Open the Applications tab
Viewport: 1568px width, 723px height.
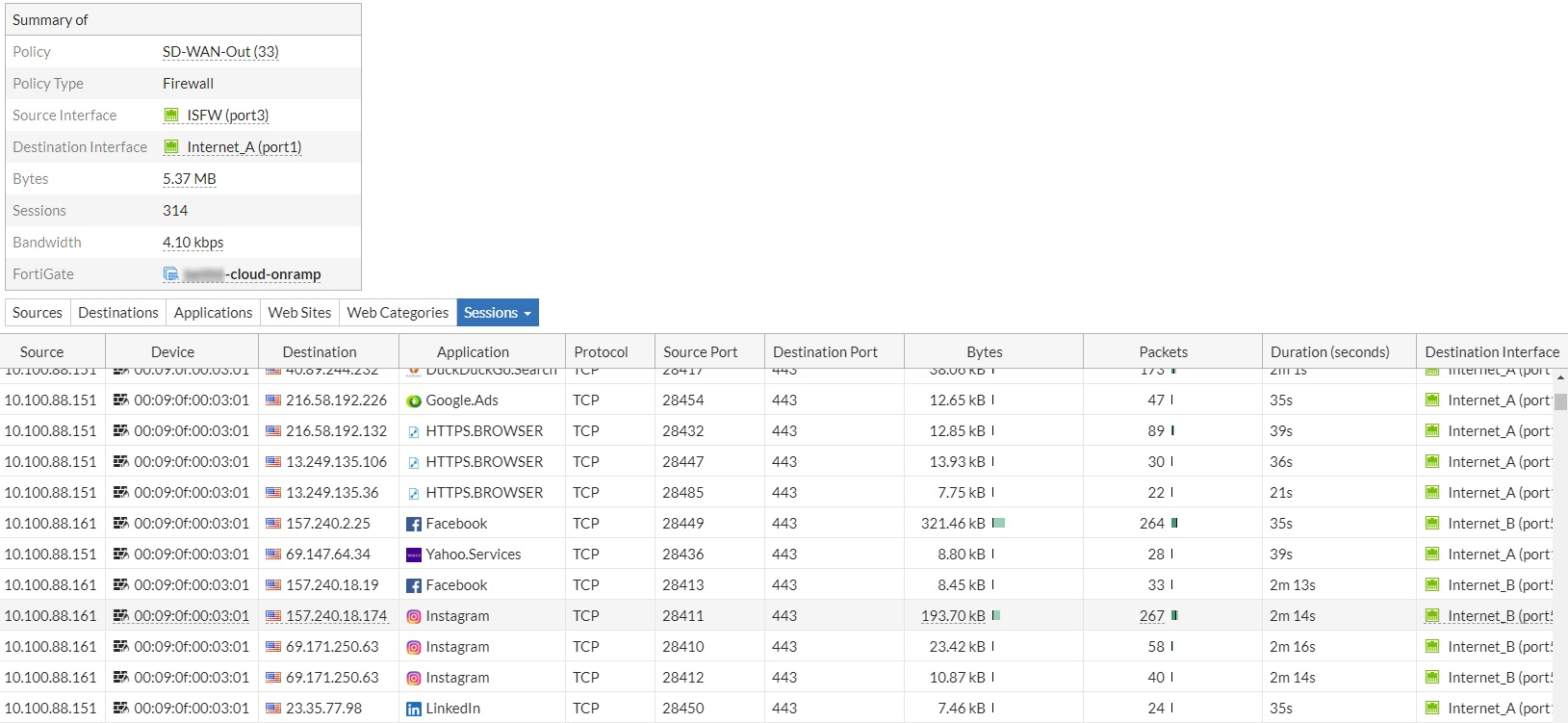pos(213,313)
